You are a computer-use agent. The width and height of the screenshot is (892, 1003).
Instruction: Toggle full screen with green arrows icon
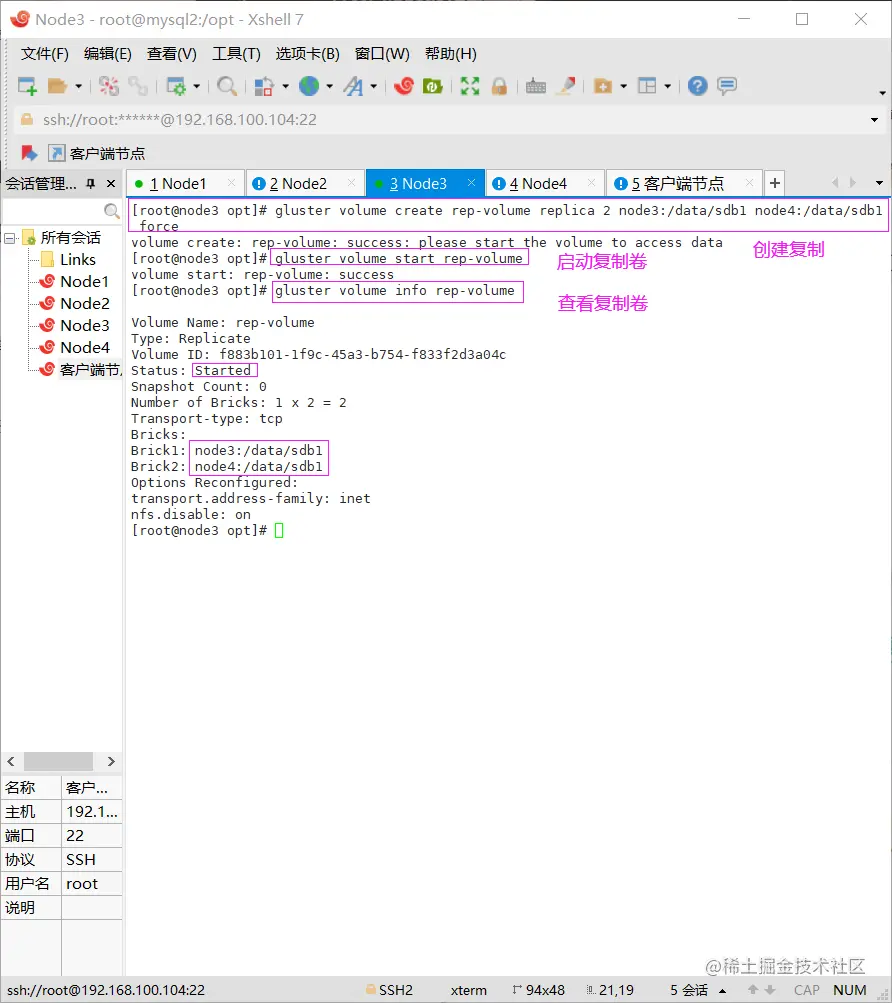(470, 86)
